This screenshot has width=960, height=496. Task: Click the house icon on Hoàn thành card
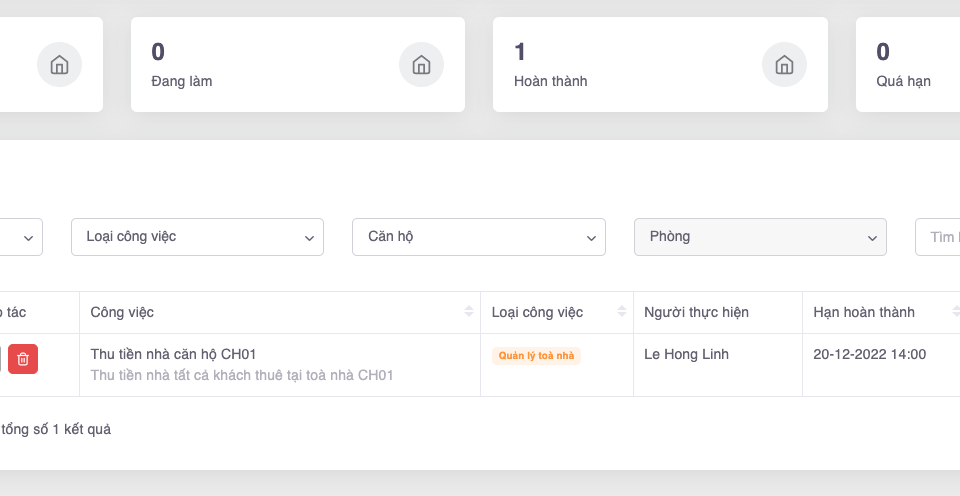[x=784, y=65]
